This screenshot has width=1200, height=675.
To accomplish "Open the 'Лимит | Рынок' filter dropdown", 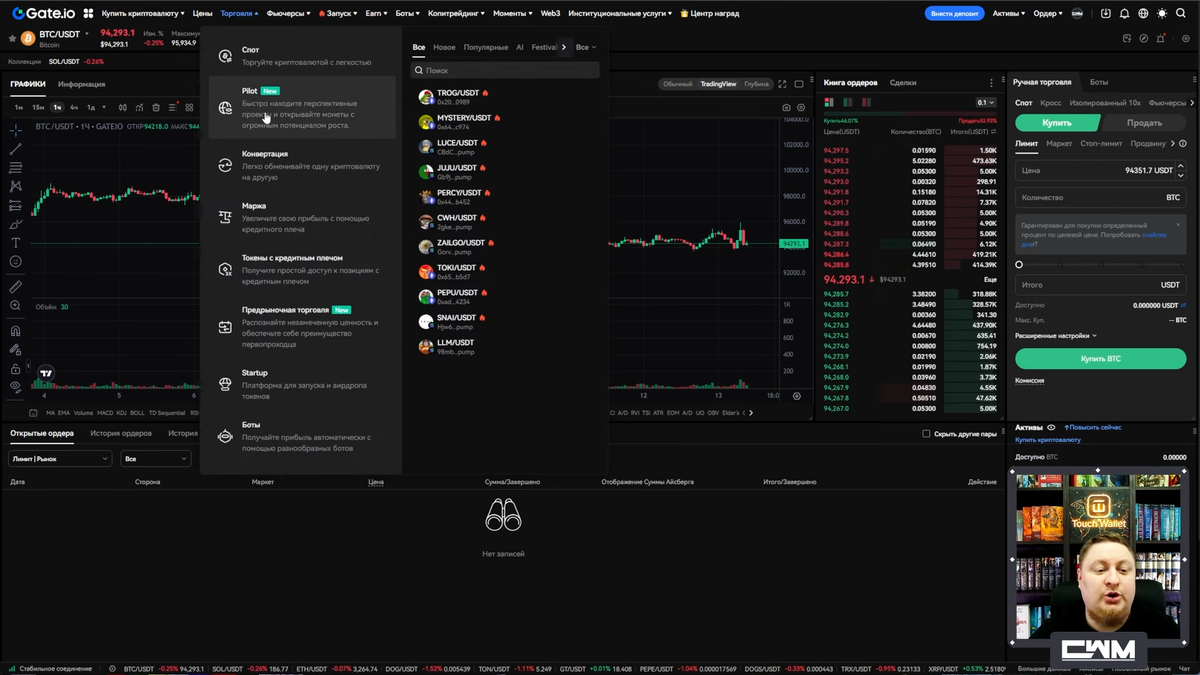I will [x=60, y=458].
